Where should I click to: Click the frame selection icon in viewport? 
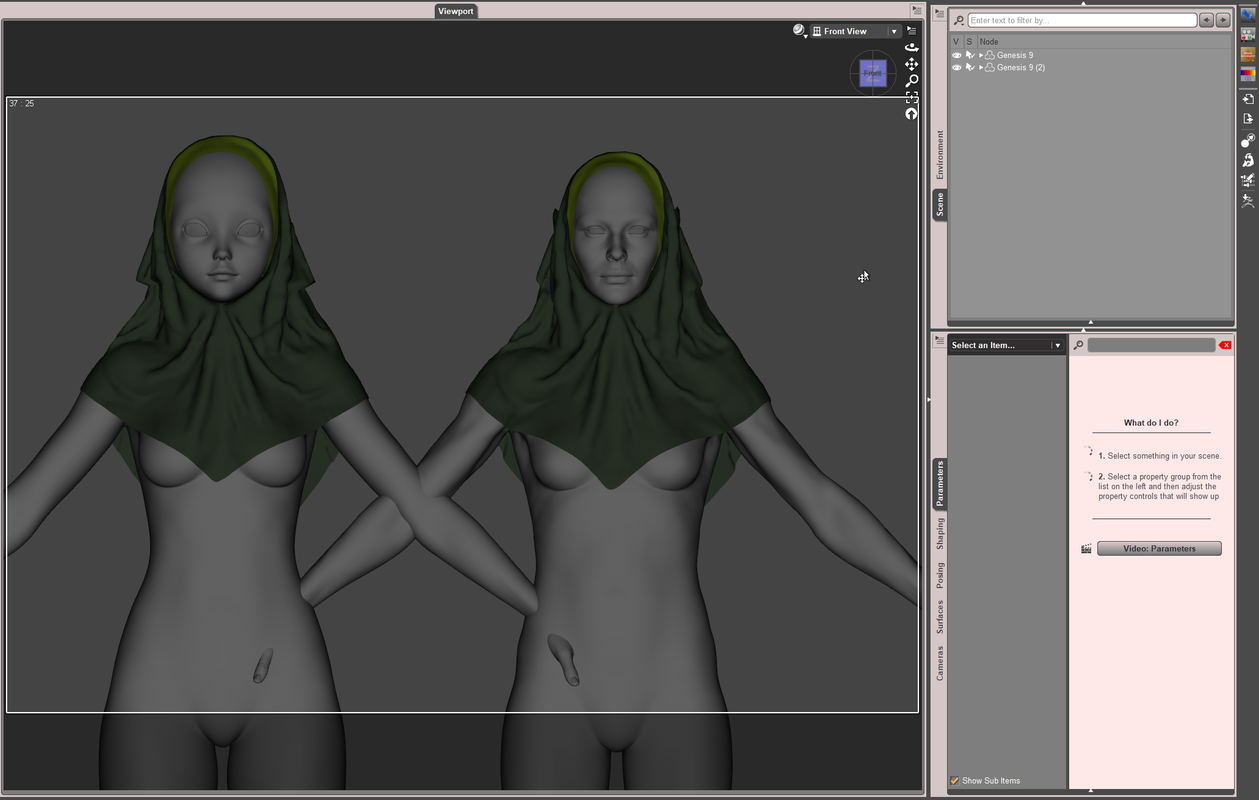click(x=911, y=97)
